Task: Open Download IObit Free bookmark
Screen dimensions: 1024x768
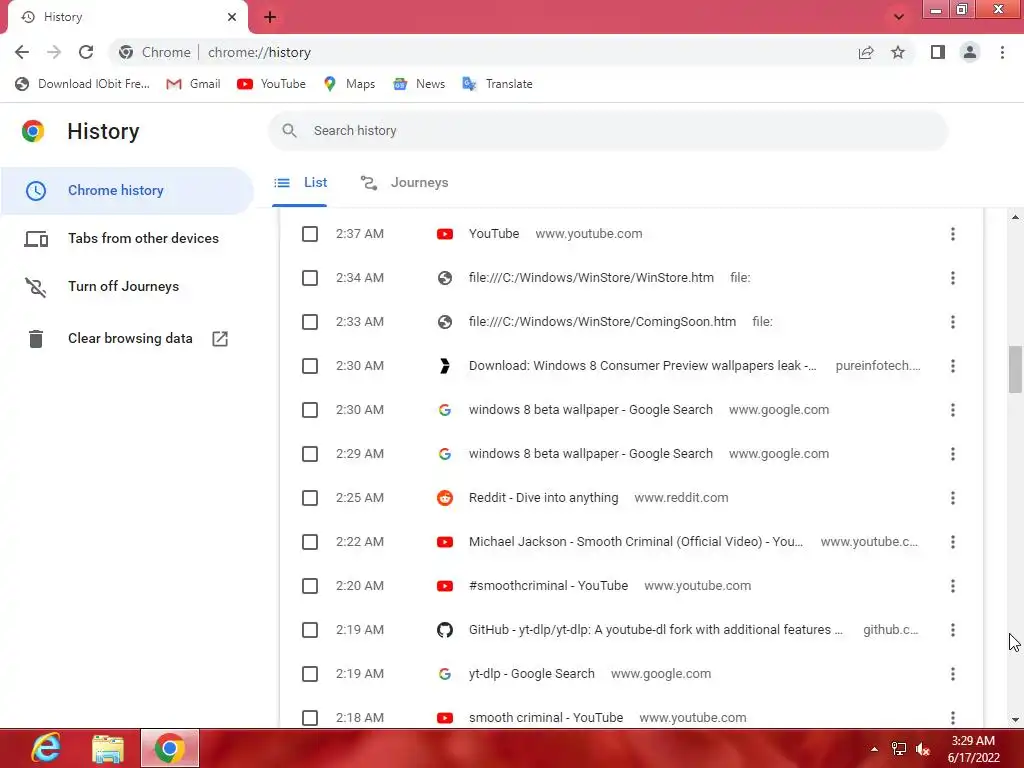Action: tap(82, 84)
